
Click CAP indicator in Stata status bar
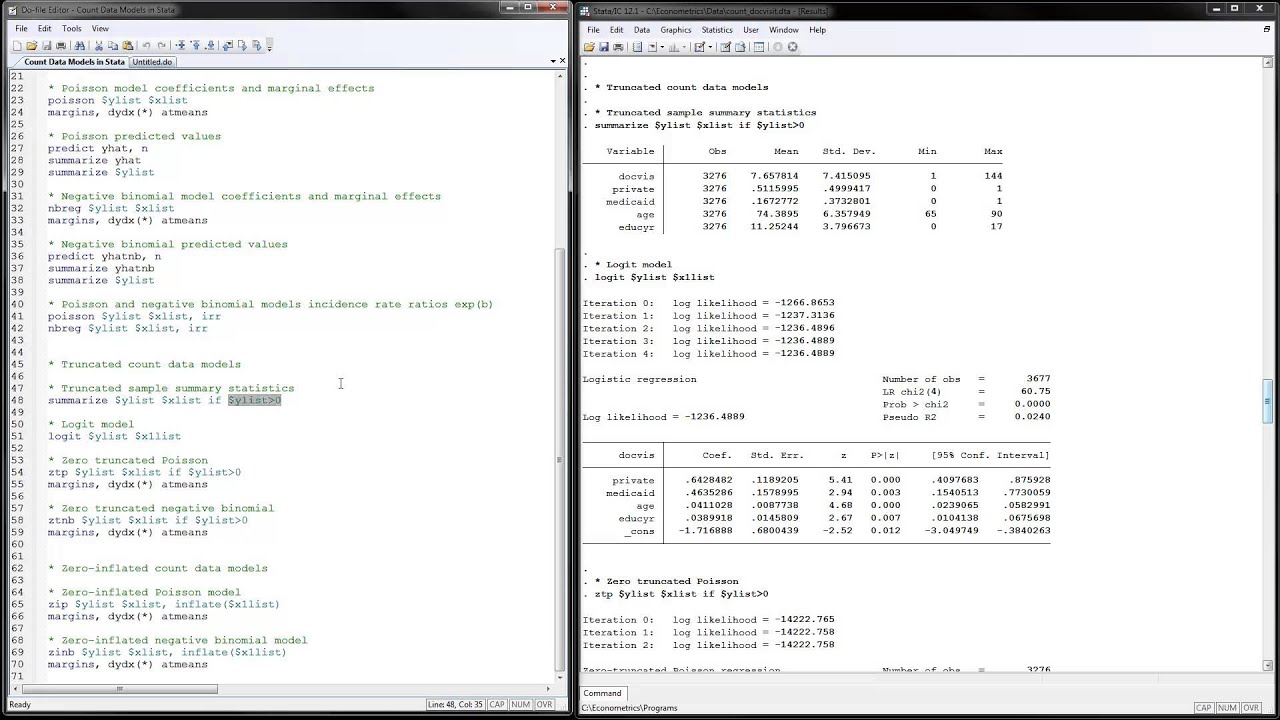tap(1203, 708)
